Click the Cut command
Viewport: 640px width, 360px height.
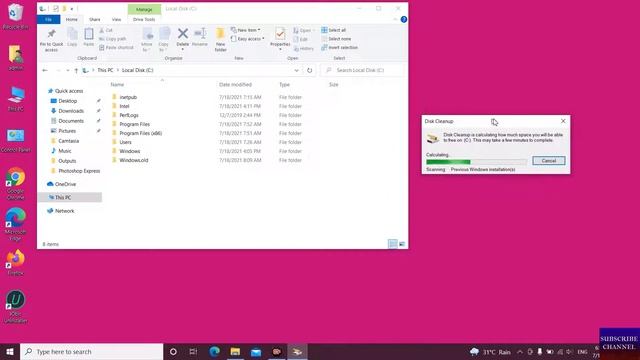point(106,30)
